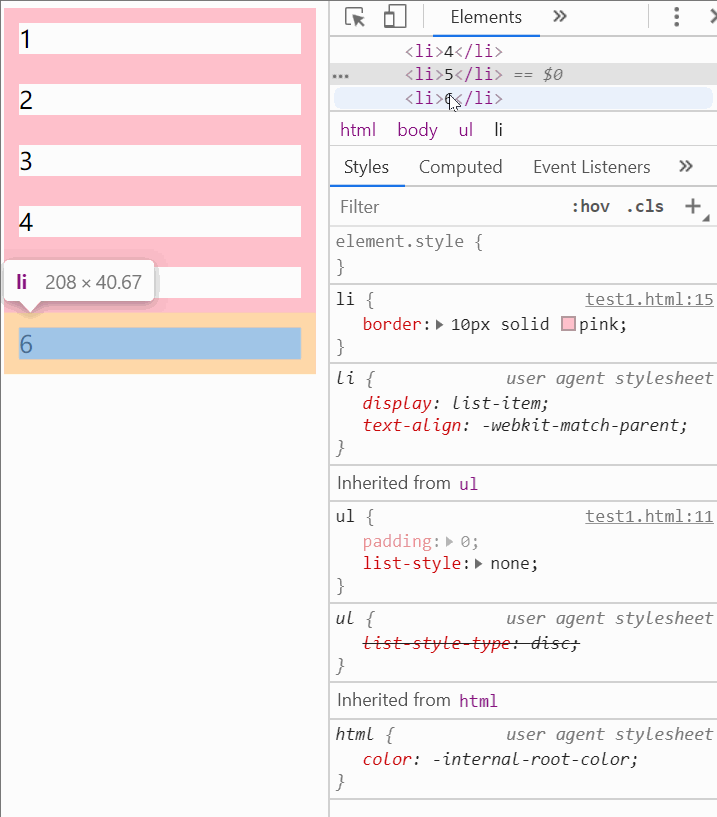
Task: Open the pink color swatch picker
Action: pyautogui.click(x=568, y=324)
